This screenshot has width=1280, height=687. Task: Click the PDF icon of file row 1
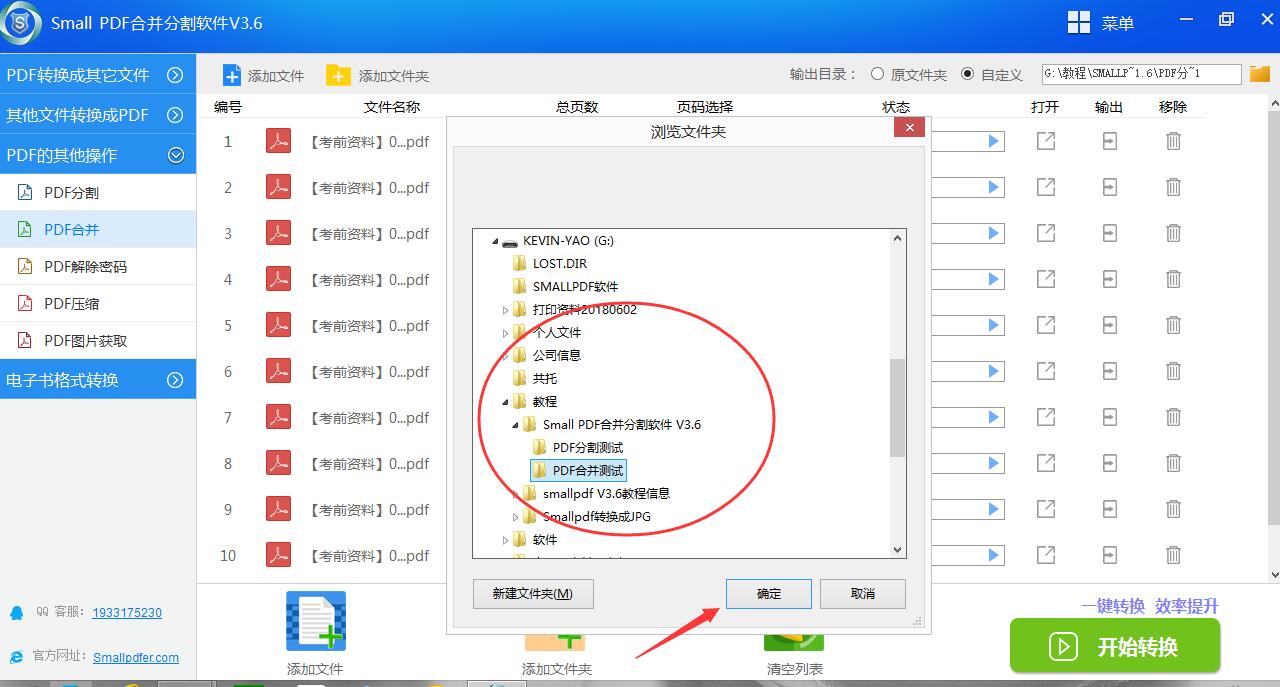(x=278, y=142)
